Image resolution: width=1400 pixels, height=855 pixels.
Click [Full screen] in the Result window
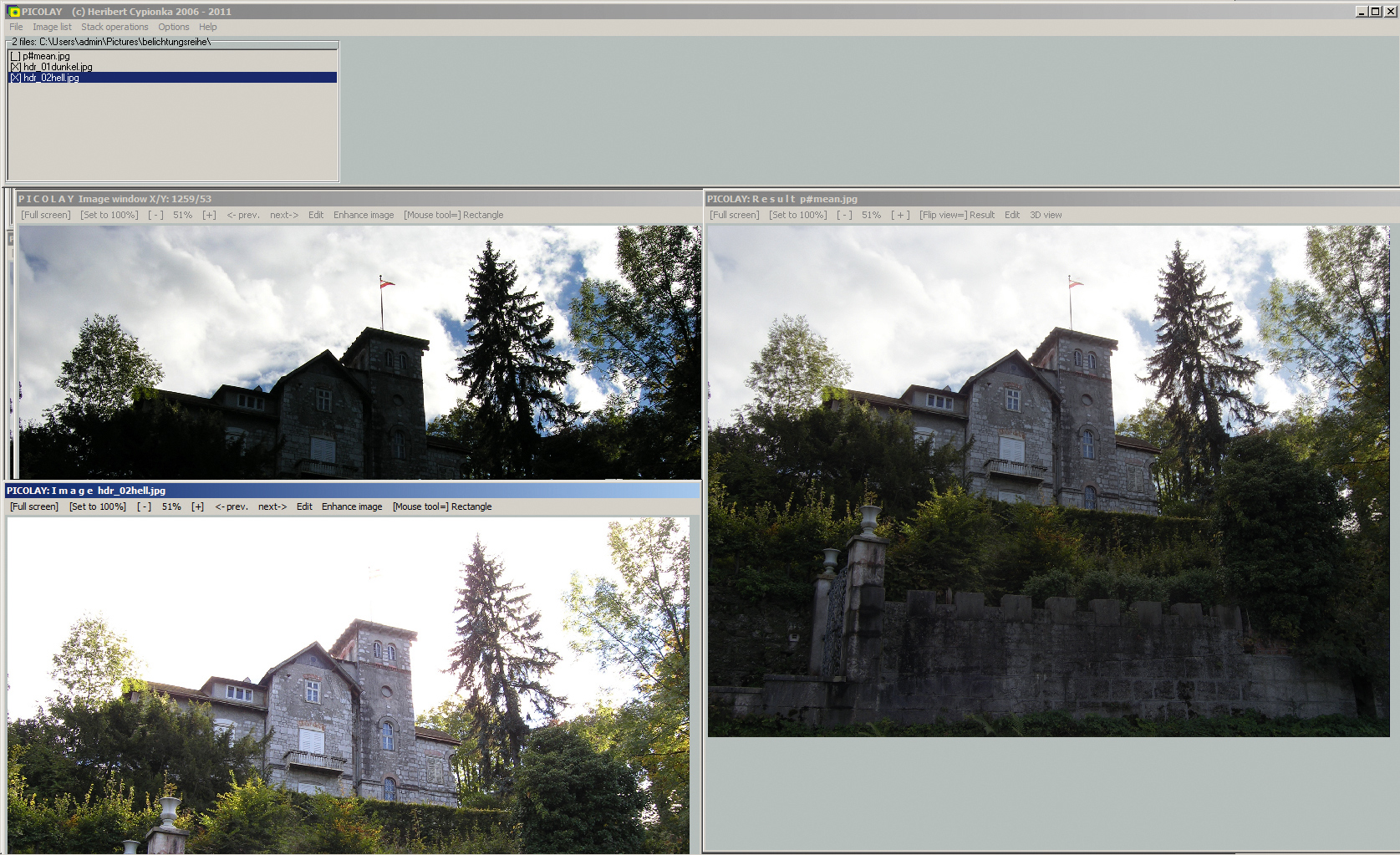(x=735, y=215)
